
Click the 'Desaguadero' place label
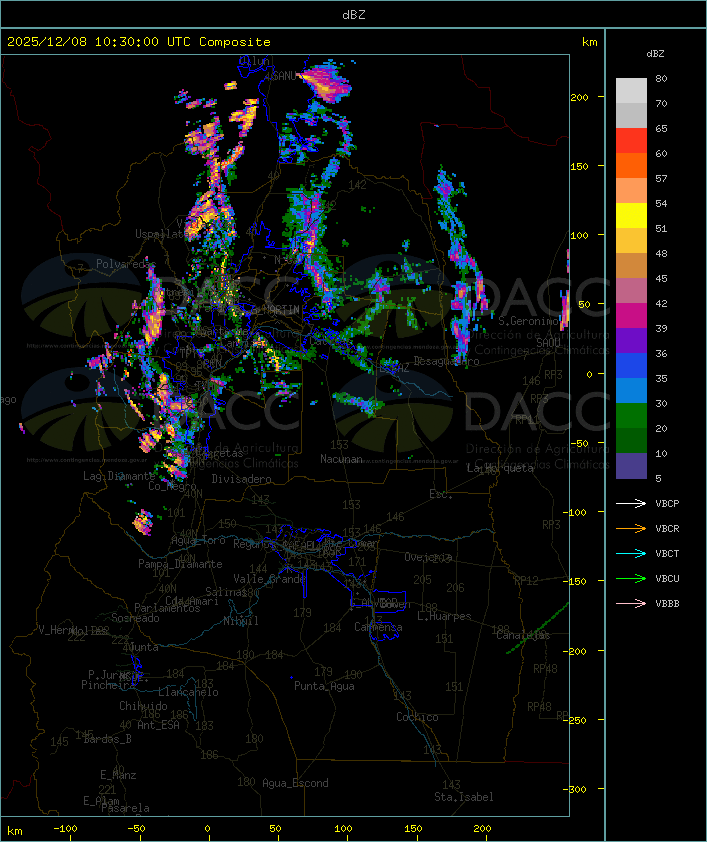[446, 361]
